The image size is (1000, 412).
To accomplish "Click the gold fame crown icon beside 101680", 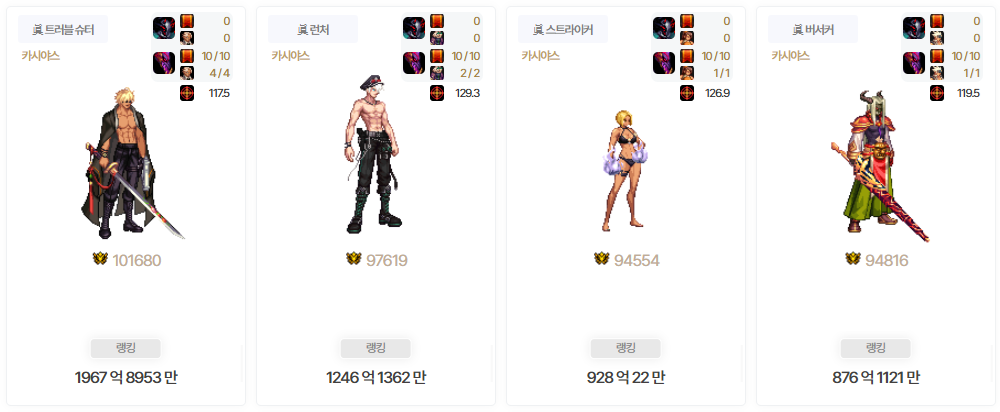I will pyautogui.click(x=100, y=259).
